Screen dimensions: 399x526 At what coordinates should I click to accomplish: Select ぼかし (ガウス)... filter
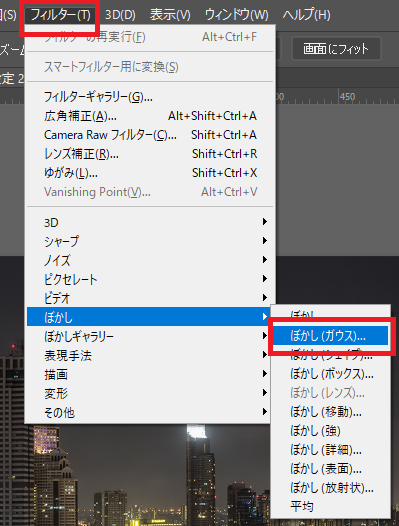coord(330,335)
